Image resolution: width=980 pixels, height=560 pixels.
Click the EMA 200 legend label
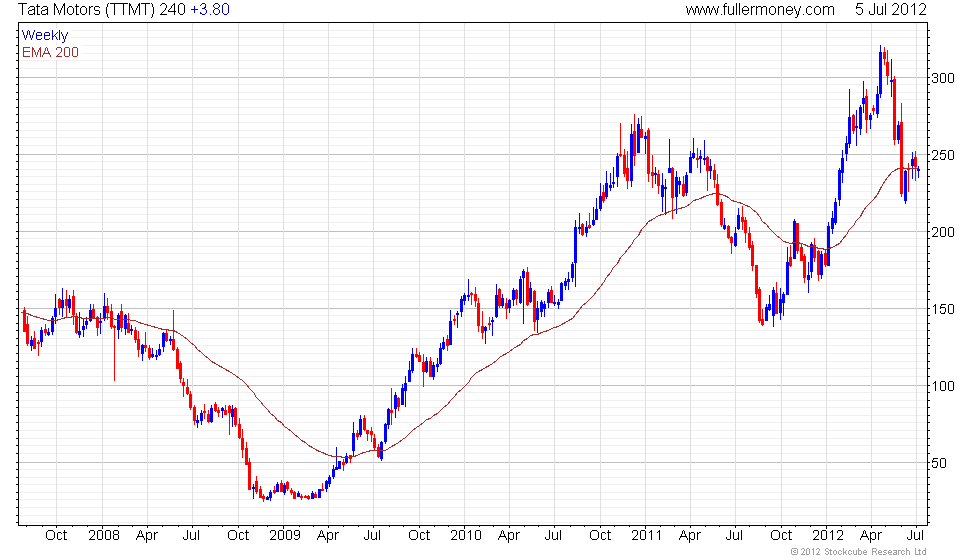point(50,52)
